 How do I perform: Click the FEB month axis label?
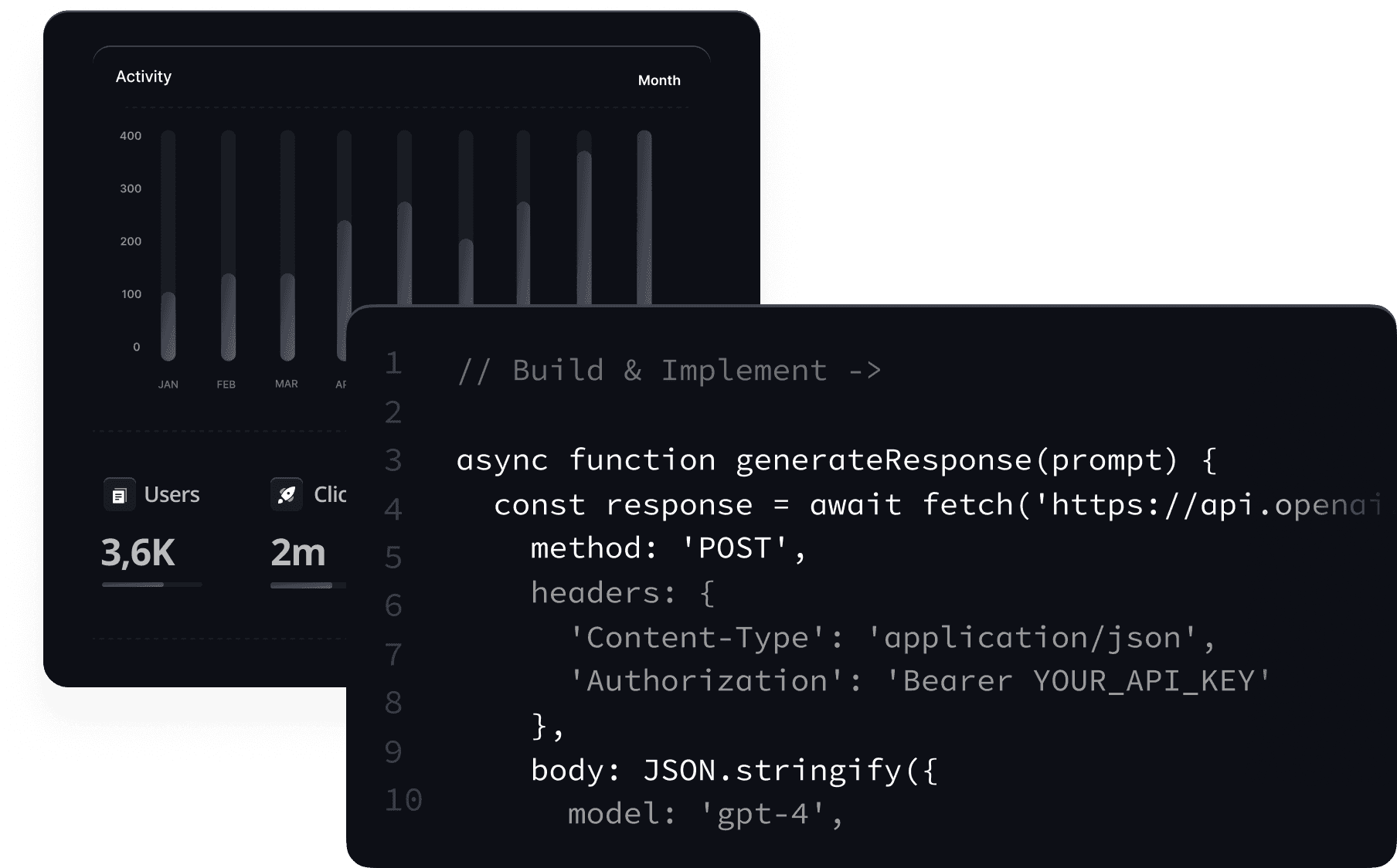pyautogui.click(x=226, y=384)
